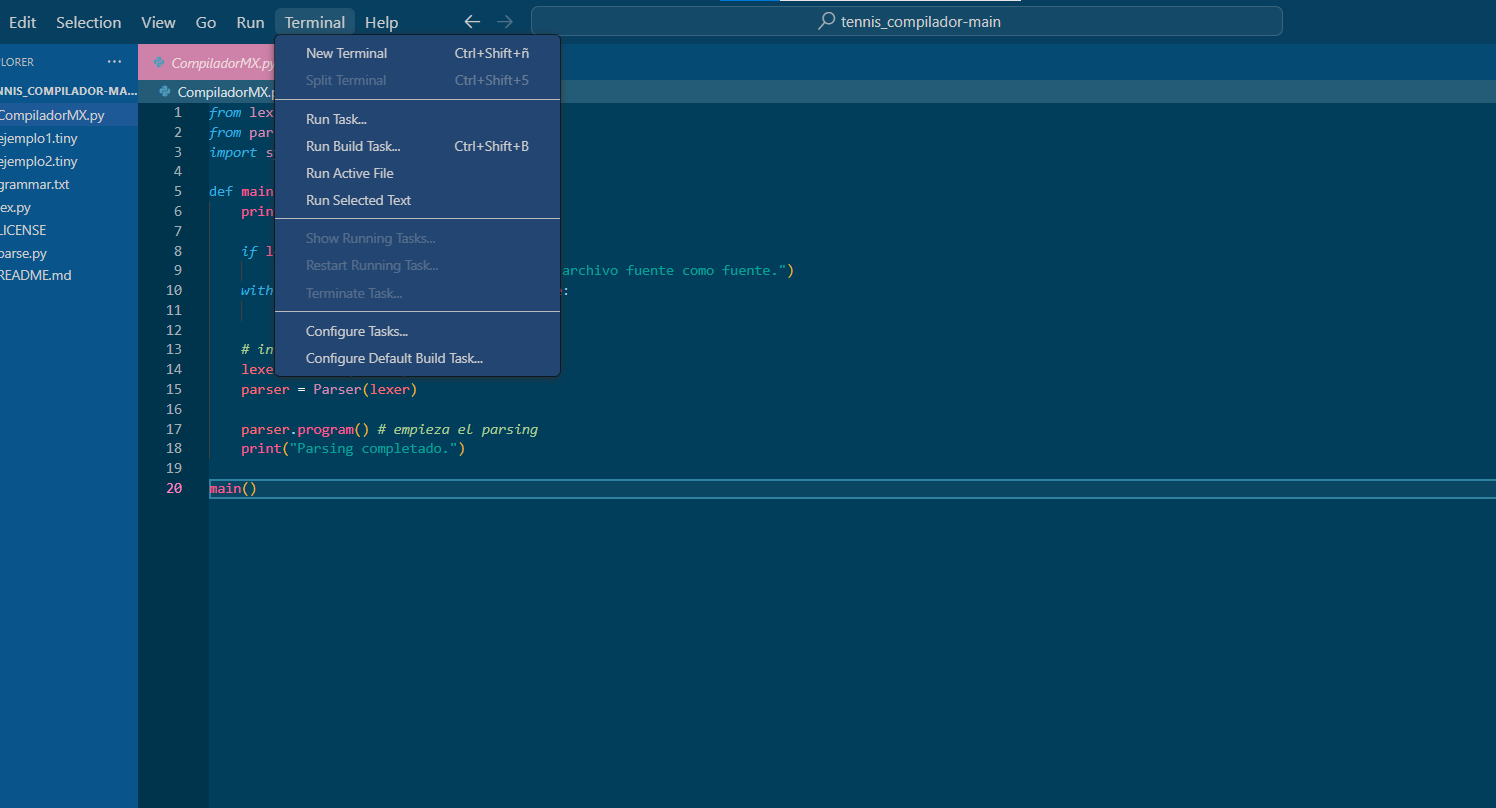Click the back navigation arrow

[471, 21]
